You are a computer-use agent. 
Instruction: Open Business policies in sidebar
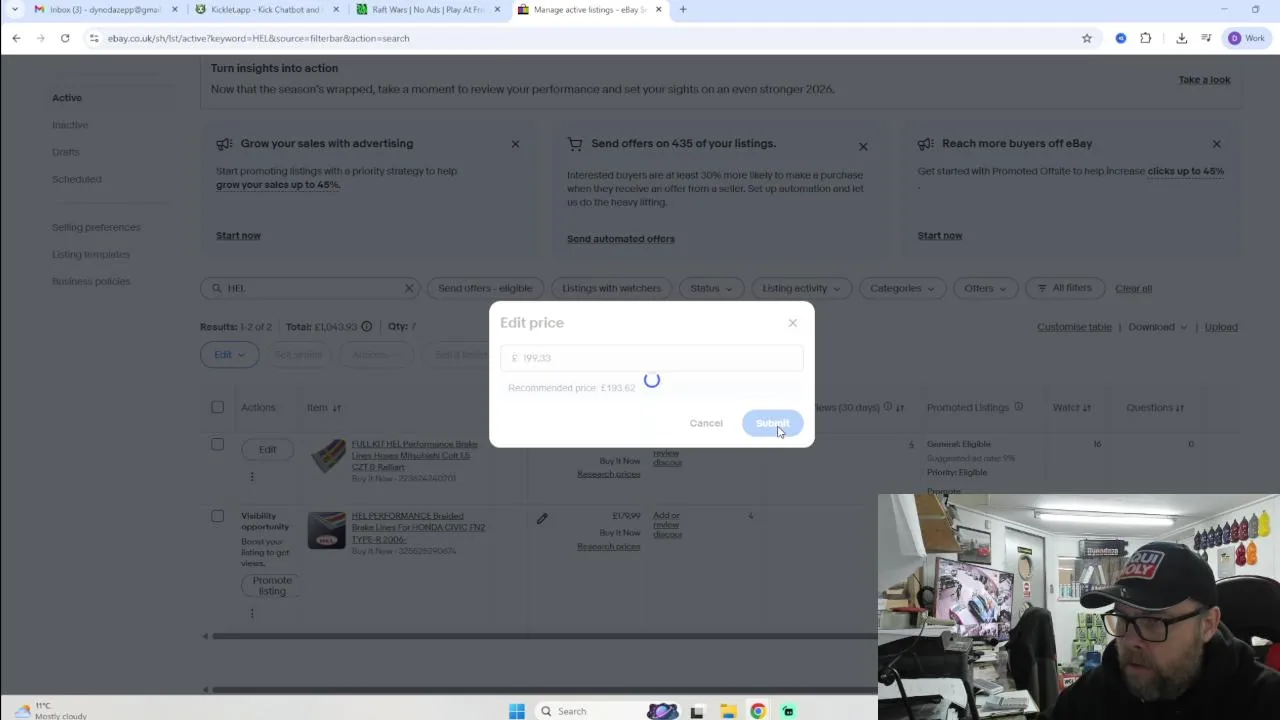(x=91, y=281)
